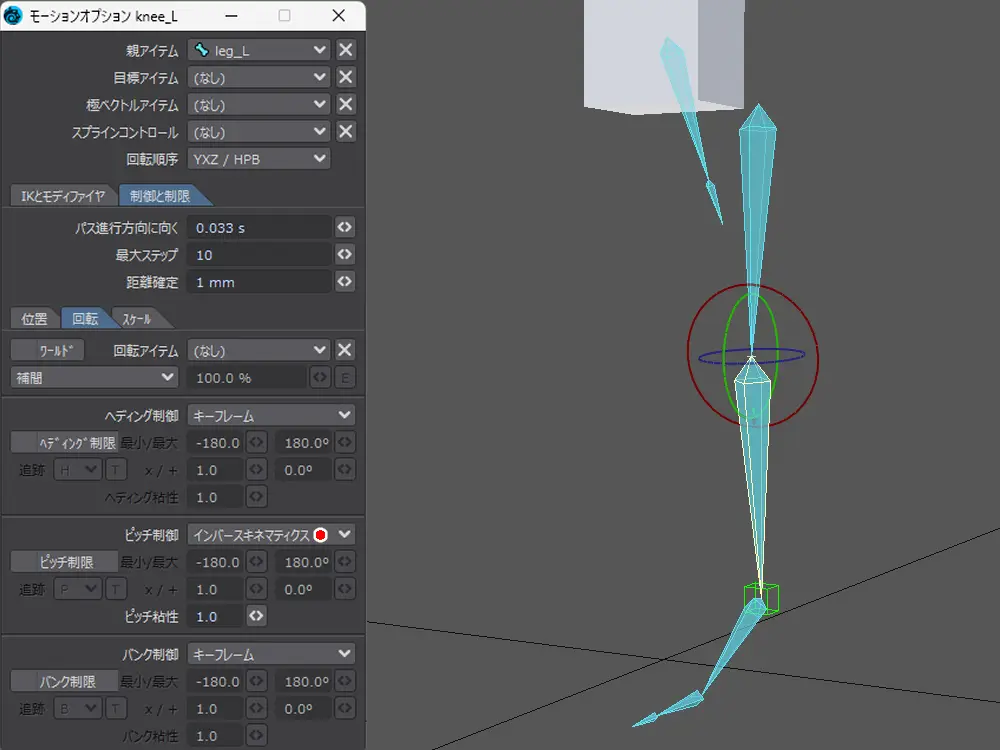
Task: Clear the parent item leg_L assignment
Action: tap(345, 50)
